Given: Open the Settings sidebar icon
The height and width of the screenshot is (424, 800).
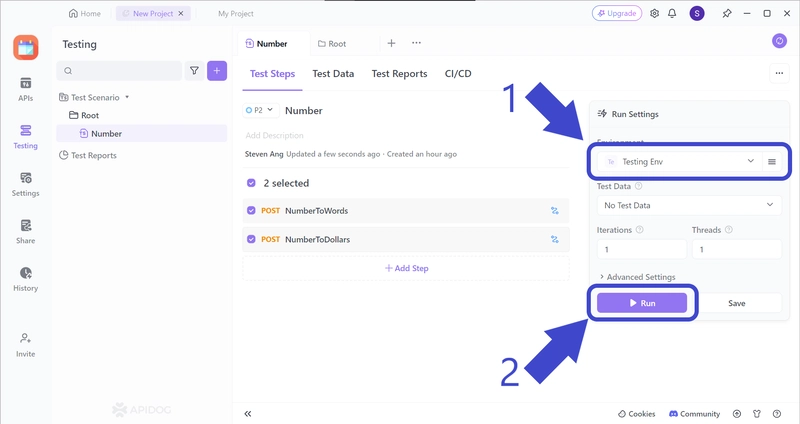Looking at the screenshot, I should pyautogui.click(x=25, y=183).
